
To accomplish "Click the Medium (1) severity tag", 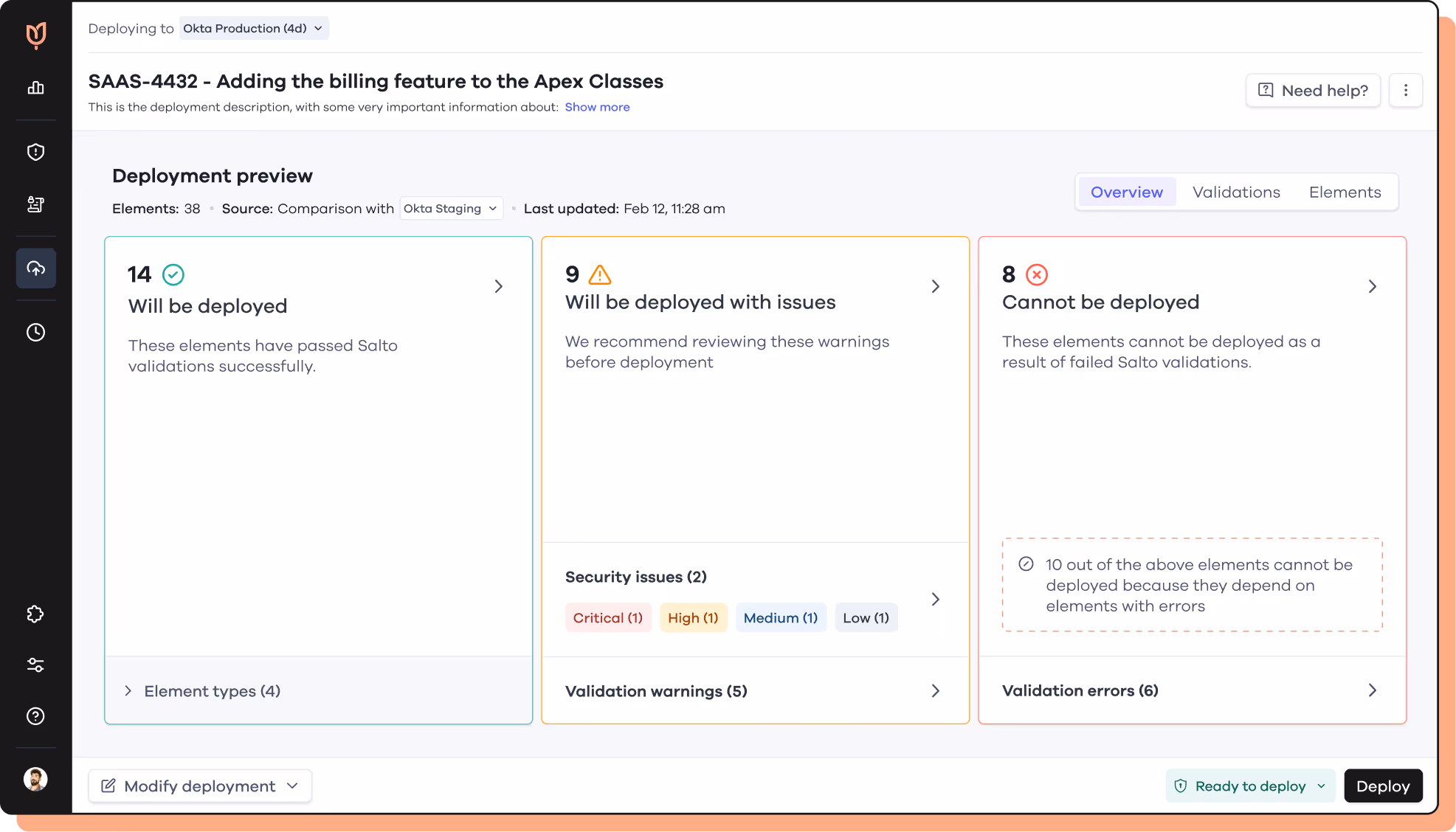I will click(x=781, y=618).
